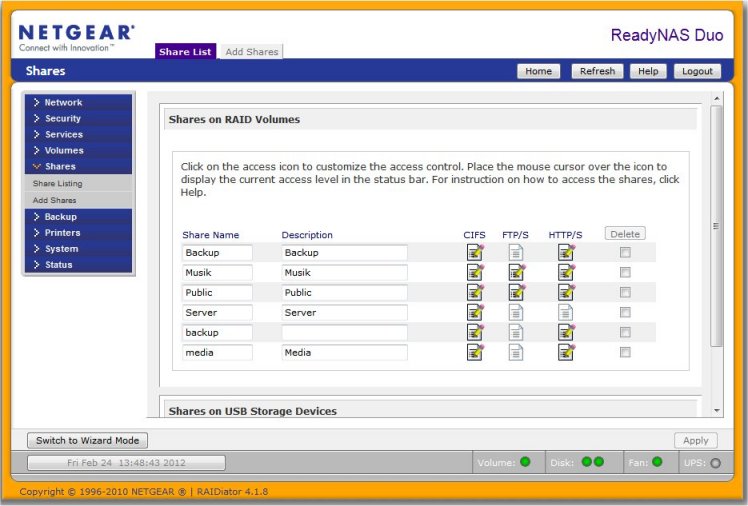
Task: Tick delete checkbox for media share
Action: [x=625, y=352]
